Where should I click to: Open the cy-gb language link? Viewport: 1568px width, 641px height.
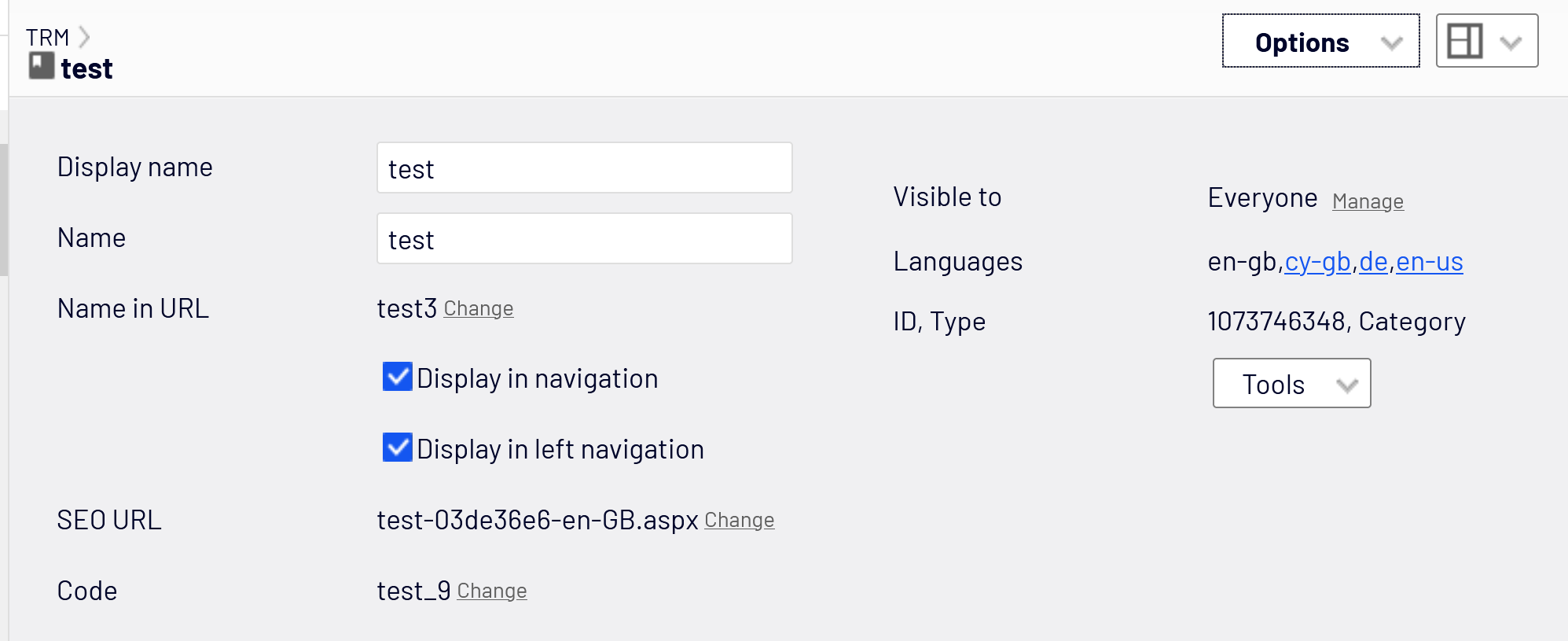[x=1317, y=262]
